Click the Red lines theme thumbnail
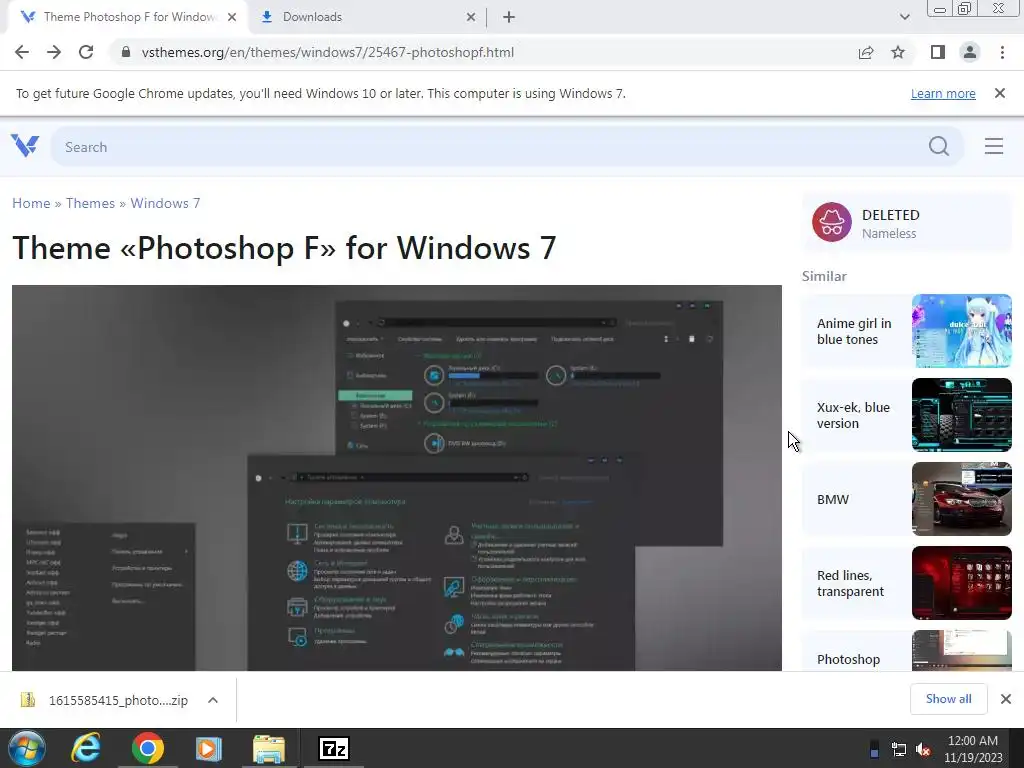The width and height of the screenshot is (1024, 768). 961,583
